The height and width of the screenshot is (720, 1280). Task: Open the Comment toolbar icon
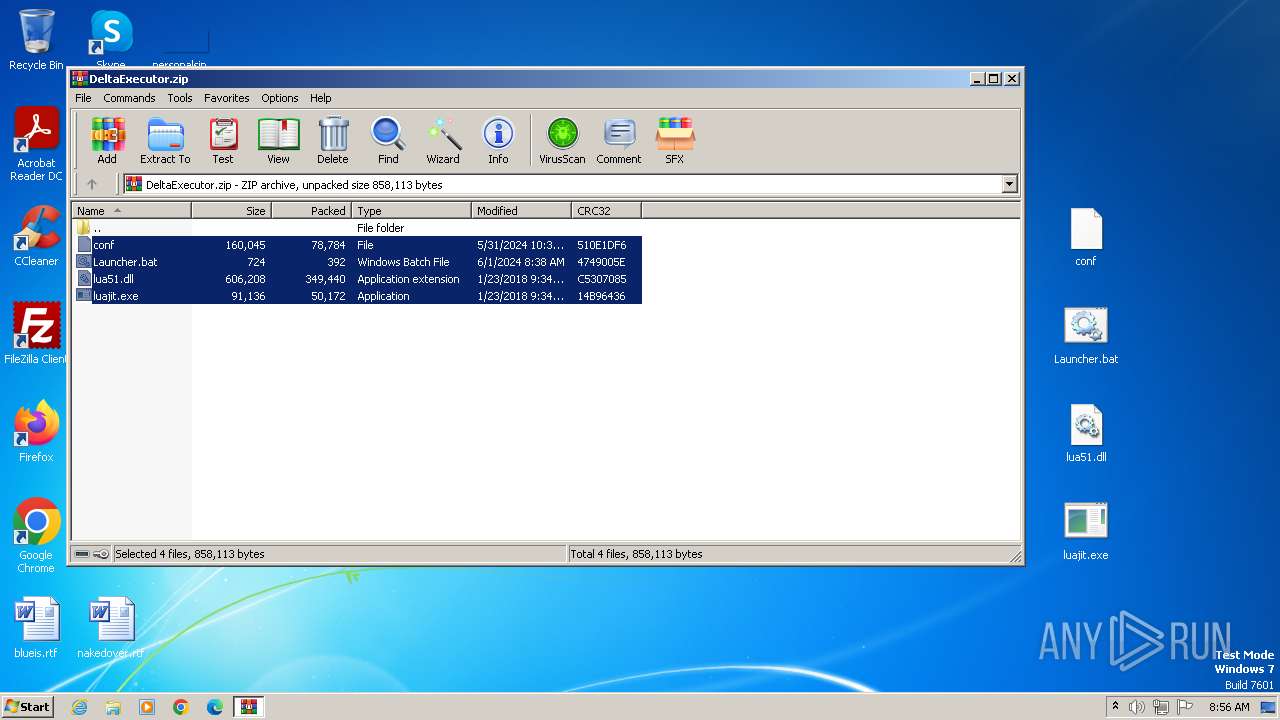(619, 140)
